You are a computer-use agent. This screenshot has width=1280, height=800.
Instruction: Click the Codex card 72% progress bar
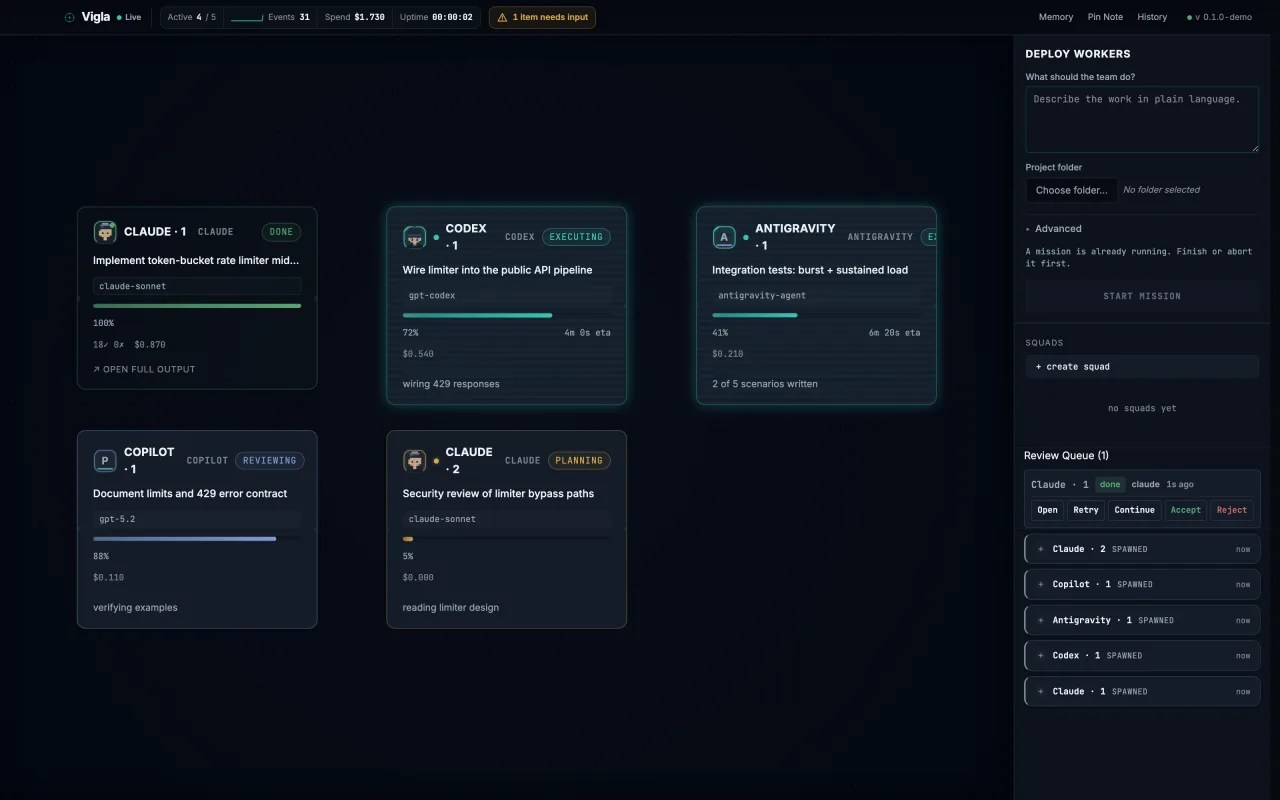point(506,315)
